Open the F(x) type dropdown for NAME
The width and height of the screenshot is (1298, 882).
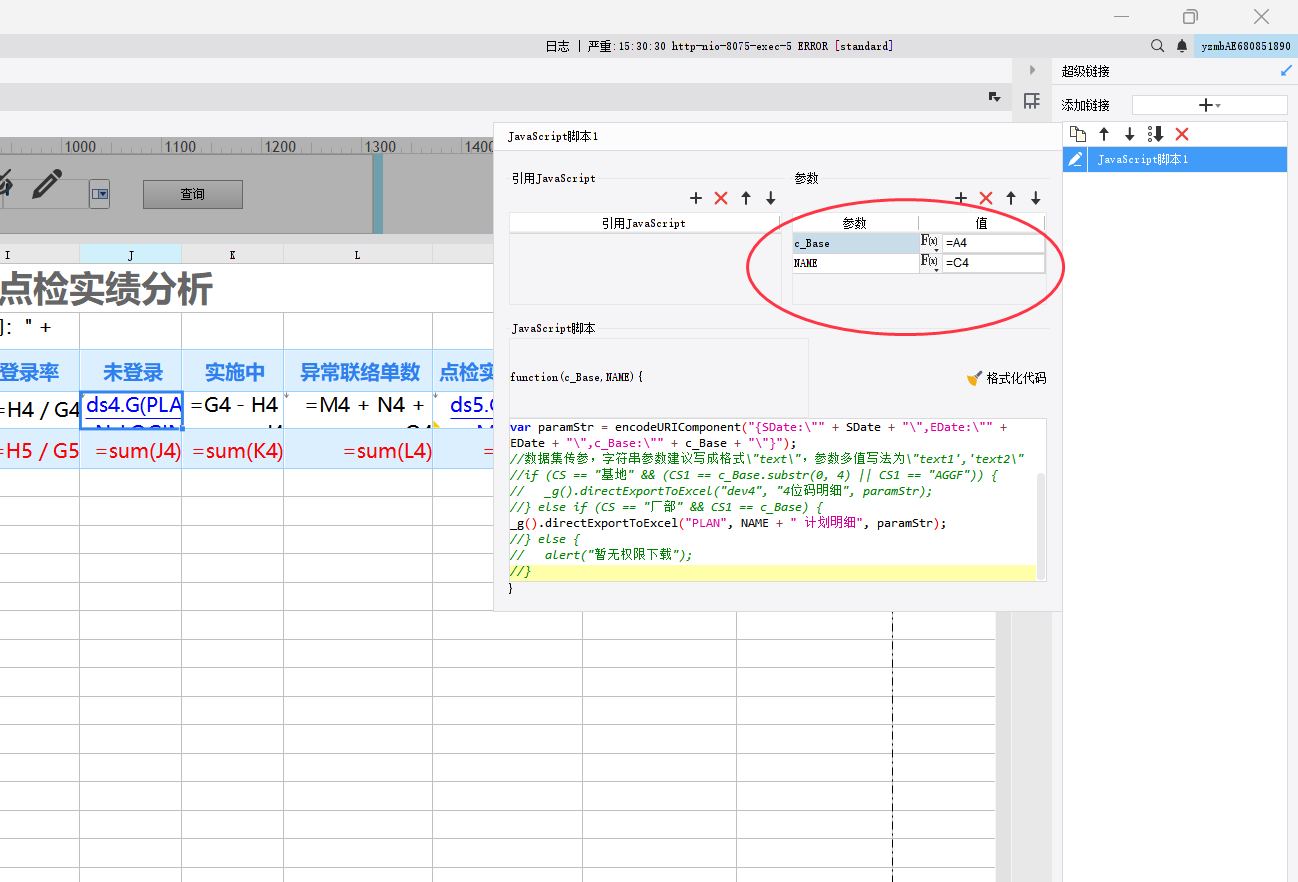point(930,263)
